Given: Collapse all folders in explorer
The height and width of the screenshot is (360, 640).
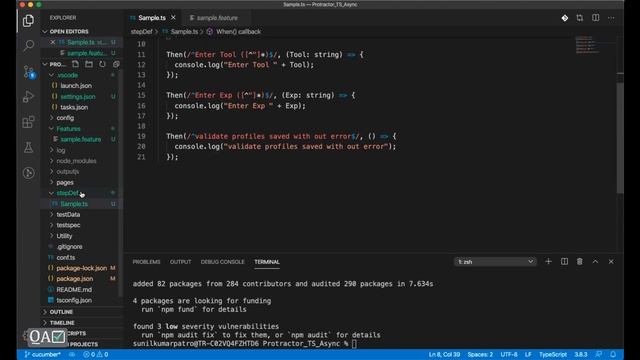Looking at the screenshot, I should pos(116,64).
